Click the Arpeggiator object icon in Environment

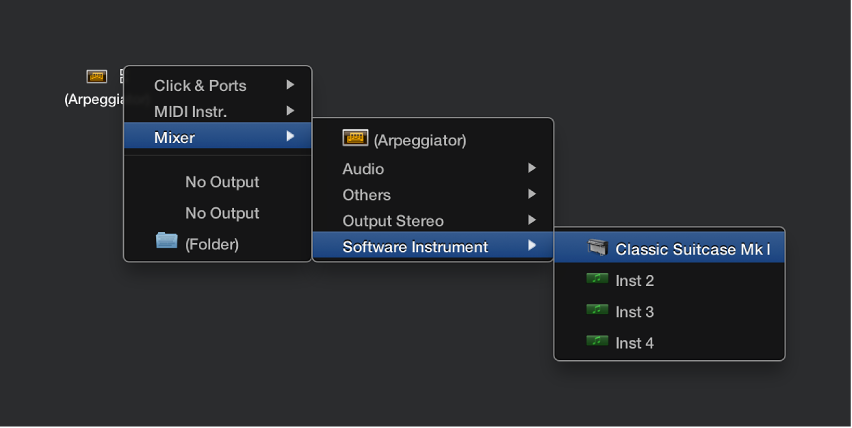pyautogui.click(x=97, y=77)
